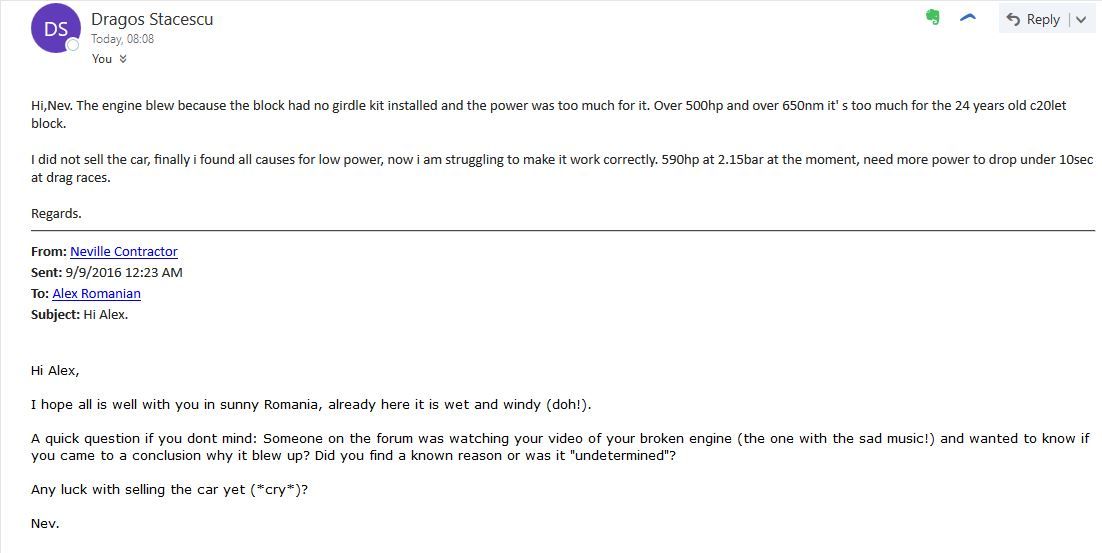Open the dropdown arrow beside Reply

coord(1081,20)
